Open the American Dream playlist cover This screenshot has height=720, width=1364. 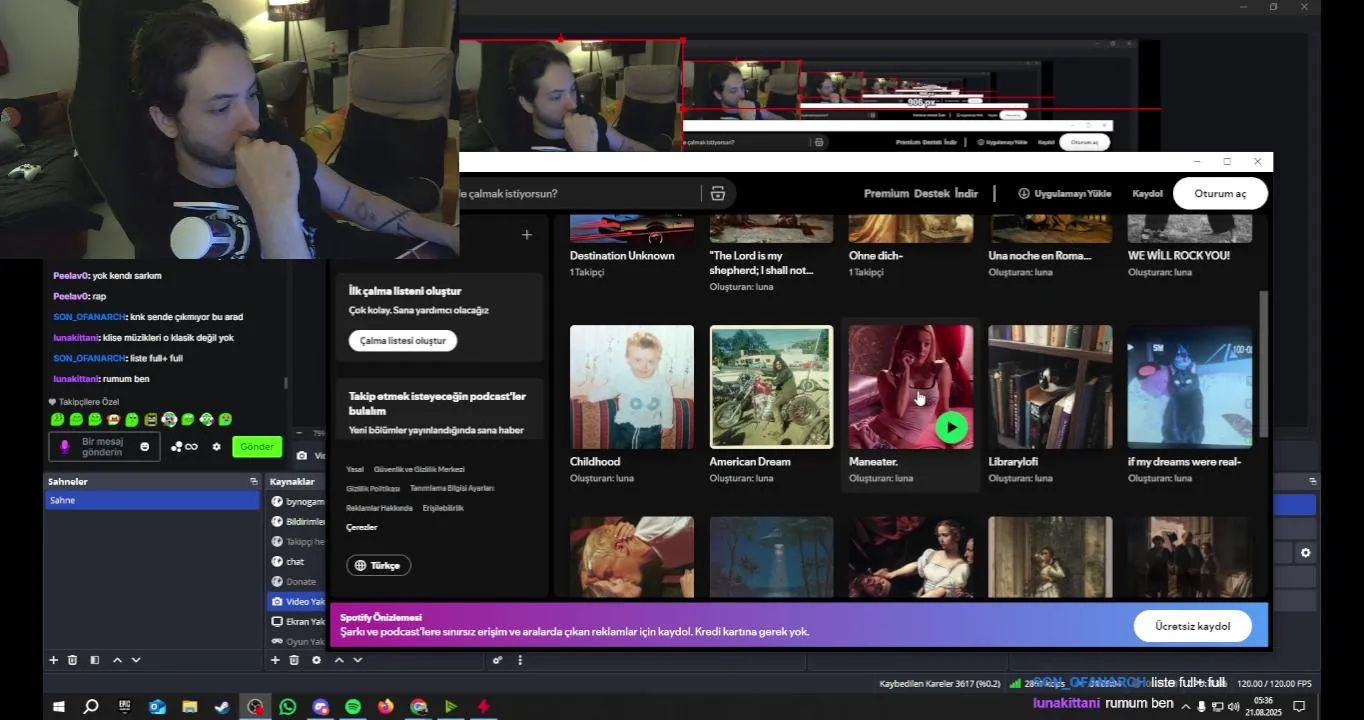tap(771, 387)
